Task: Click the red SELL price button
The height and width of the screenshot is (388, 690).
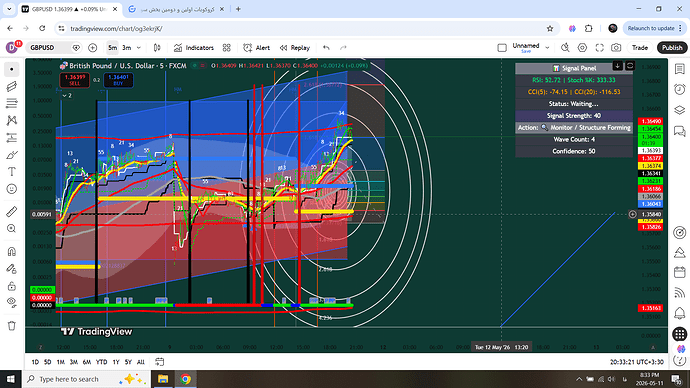Action: (x=74, y=80)
